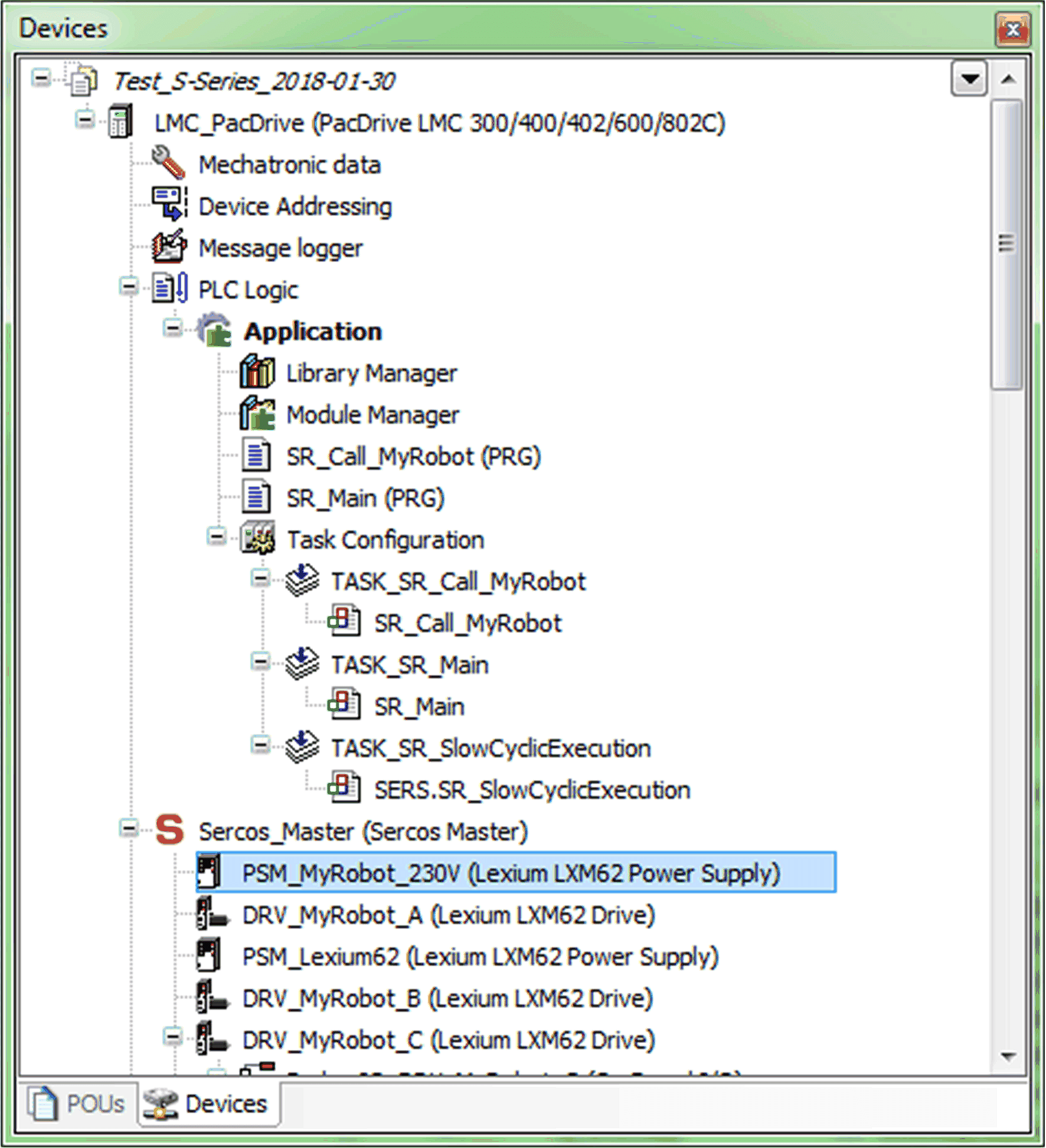The height and width of the screenshot is (1148, 1046).
Task: Select the Device Addressing entry
Action: (x=295, y=206)
